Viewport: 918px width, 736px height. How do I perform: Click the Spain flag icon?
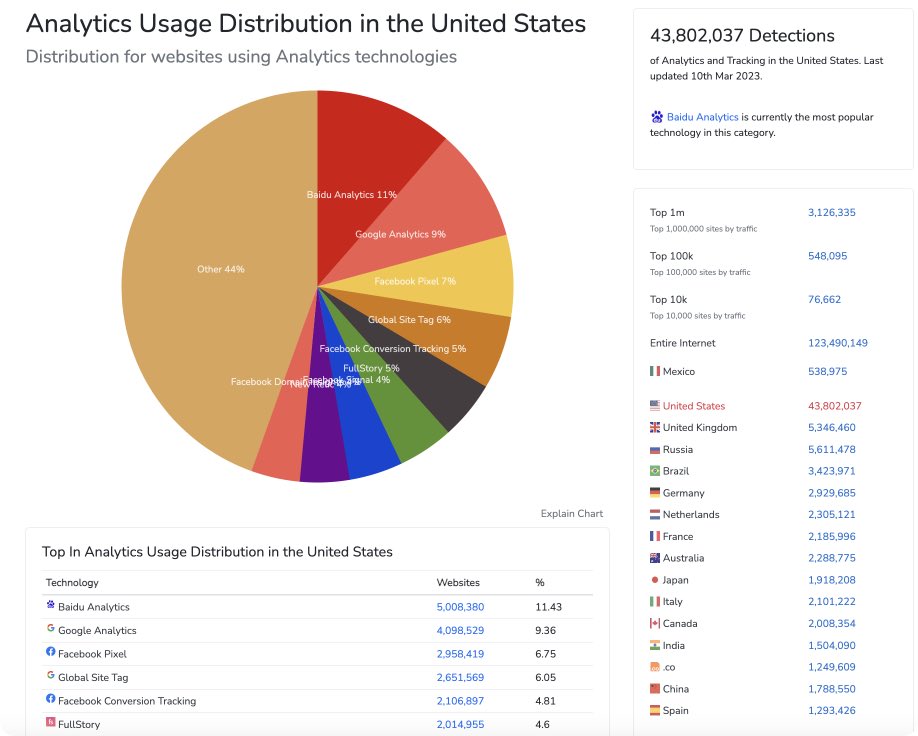[x=655, y=710]
